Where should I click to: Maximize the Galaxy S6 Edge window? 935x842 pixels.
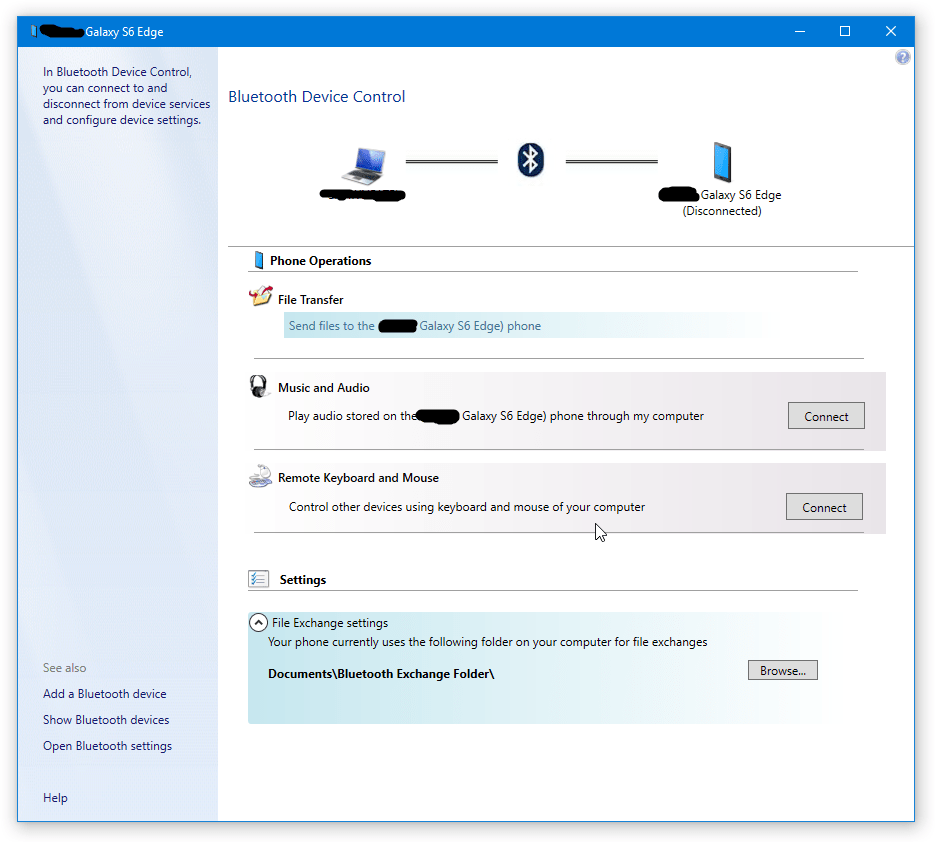pos(845,31)
